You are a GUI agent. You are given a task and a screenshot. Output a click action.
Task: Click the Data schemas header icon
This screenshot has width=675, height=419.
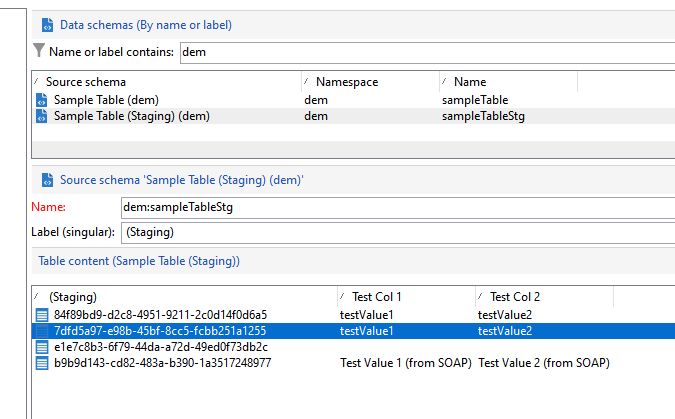45,24
